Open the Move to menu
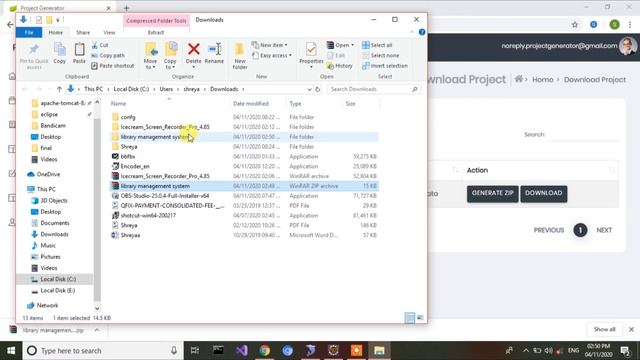The width and height of the screenshot is (640, 360). 151,56
